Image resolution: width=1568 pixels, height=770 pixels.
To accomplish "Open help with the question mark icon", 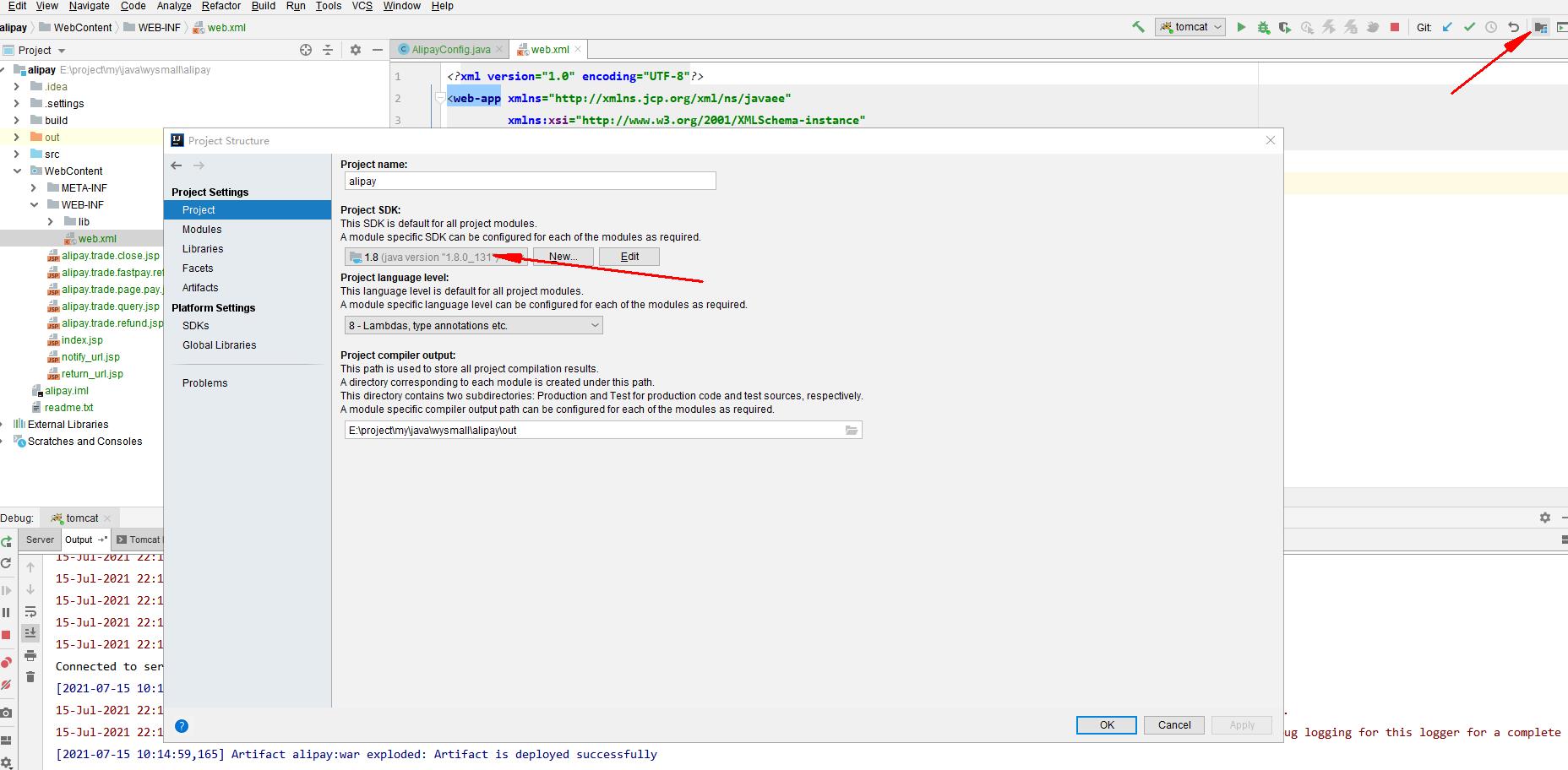I will click(182, 725).
